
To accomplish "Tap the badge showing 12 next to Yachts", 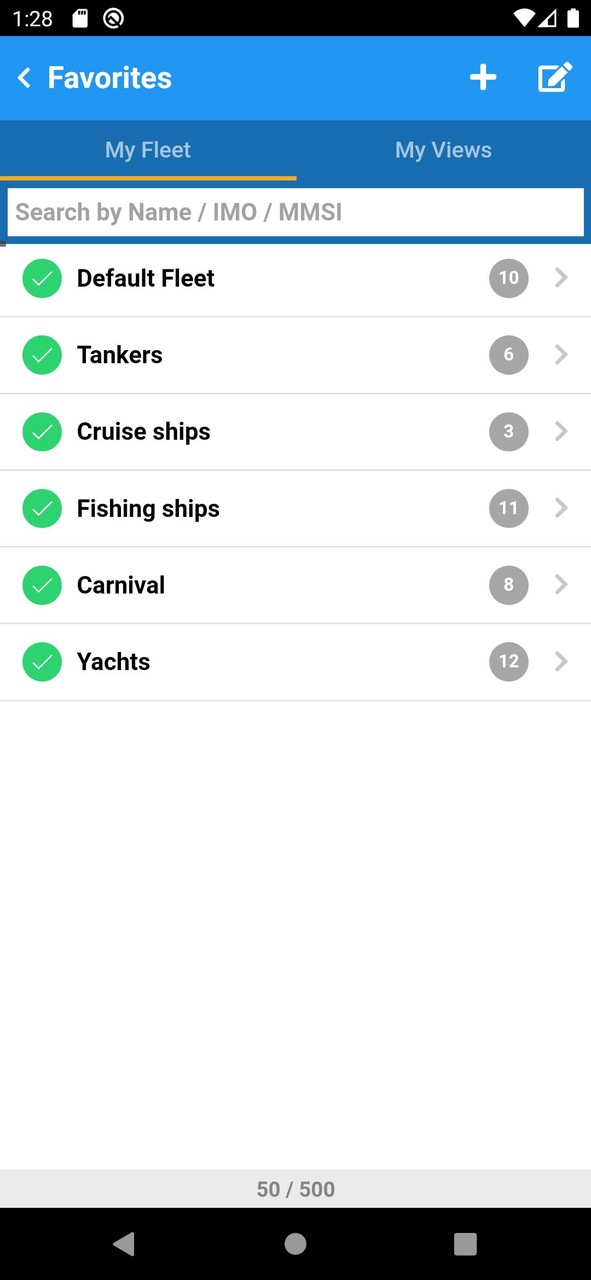I will pyautogui.click(x=508, y=661).
